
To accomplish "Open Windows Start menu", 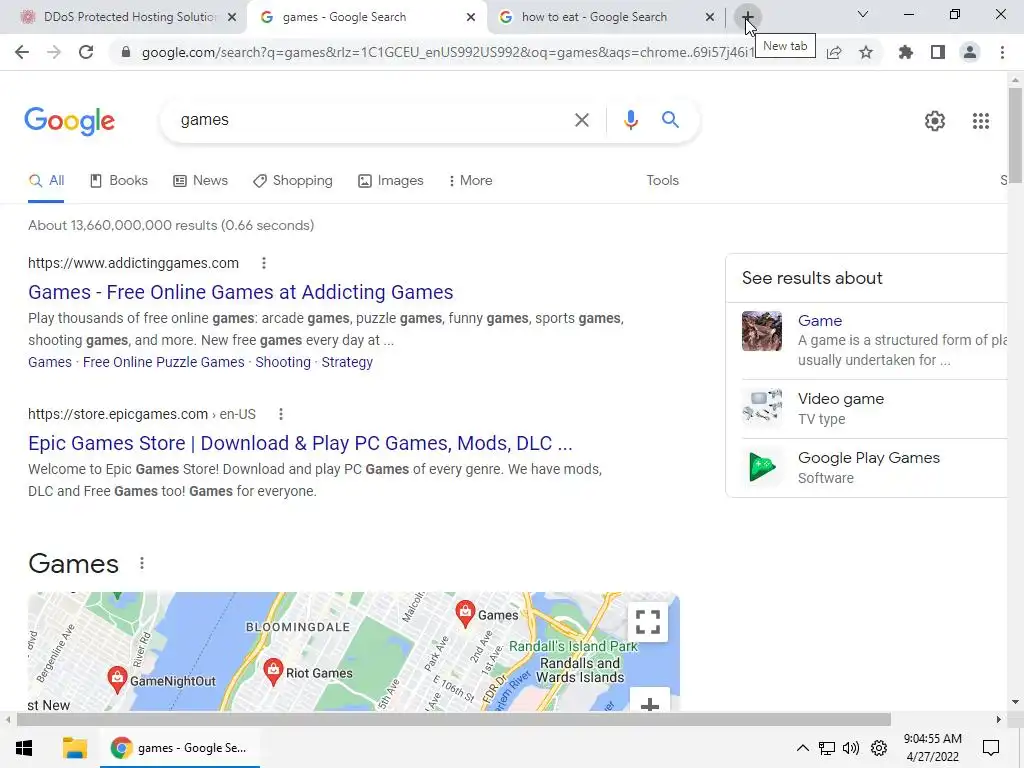I will (24, 748).
